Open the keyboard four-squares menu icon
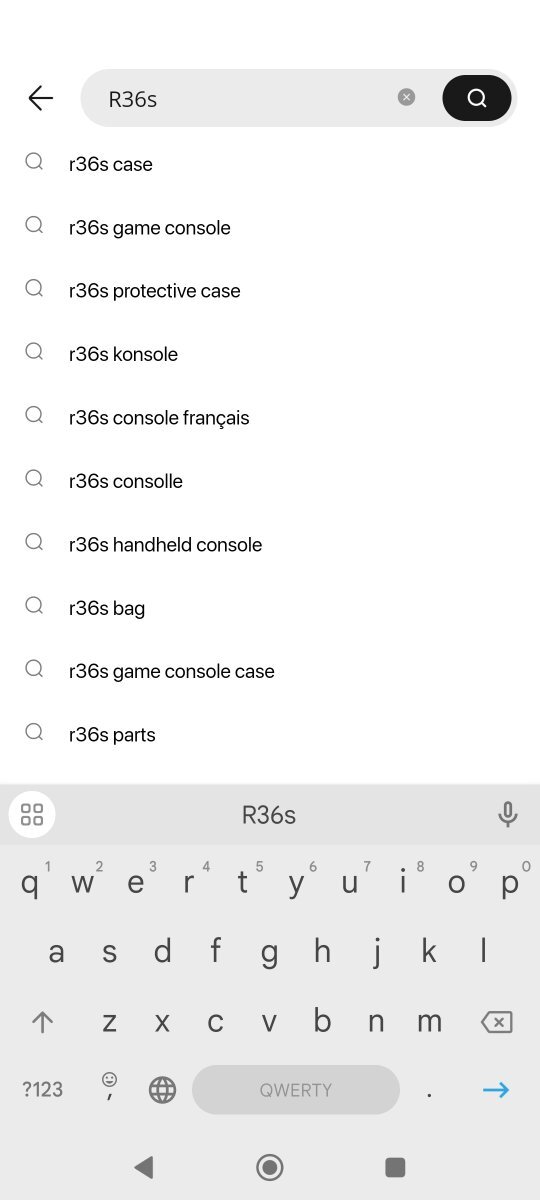 click(32, 814)
